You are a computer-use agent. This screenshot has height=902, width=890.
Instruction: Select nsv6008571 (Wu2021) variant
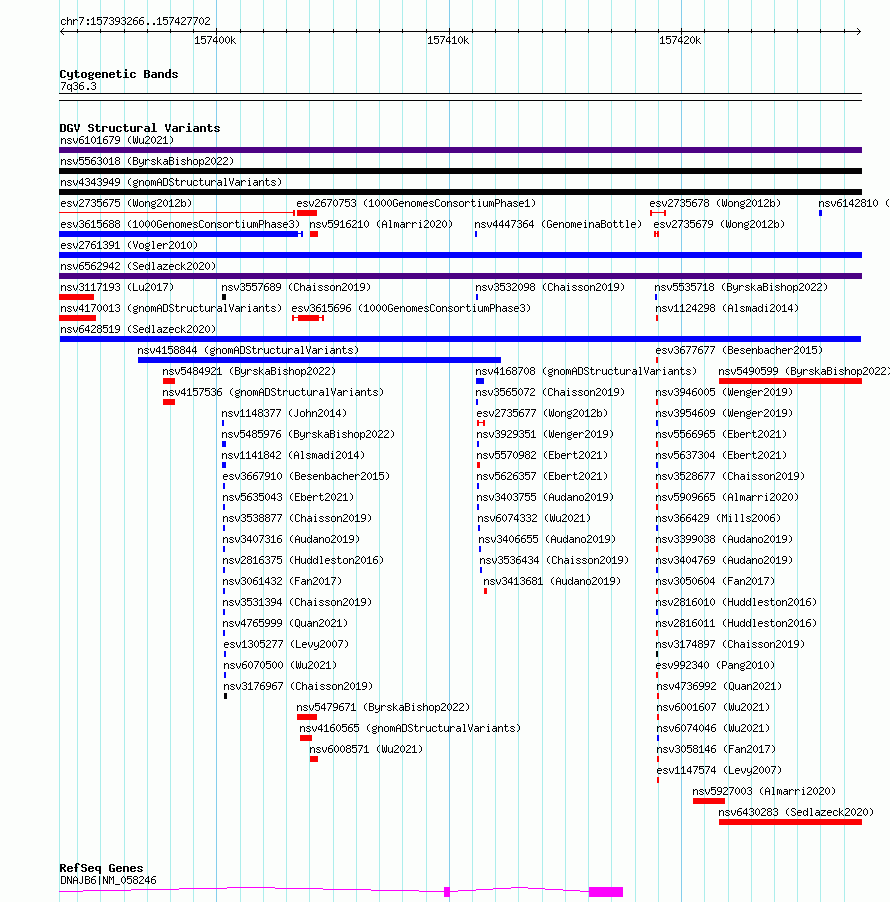[x=366, y=750]
